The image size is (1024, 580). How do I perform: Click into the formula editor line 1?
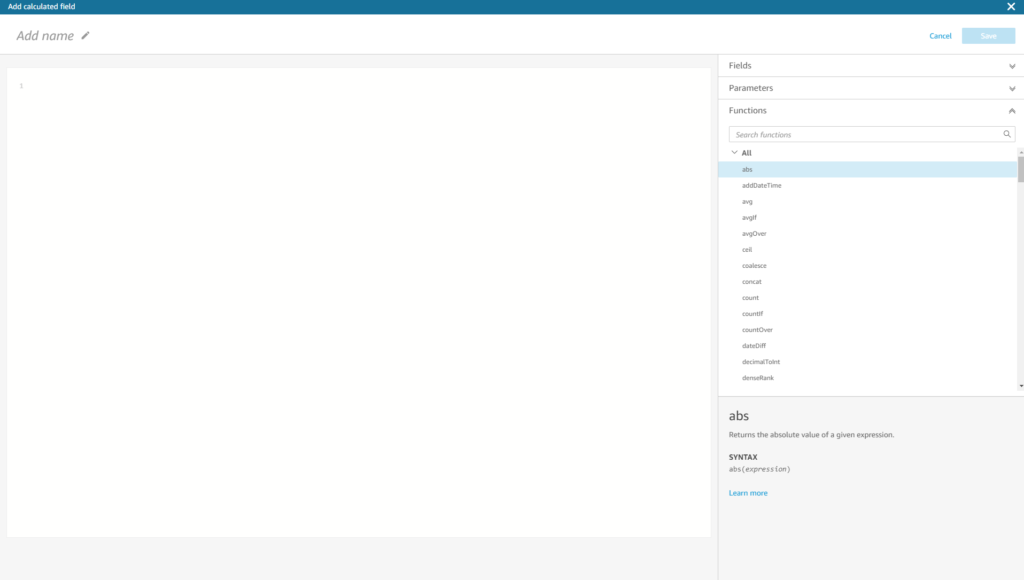(x=360, y=86)
